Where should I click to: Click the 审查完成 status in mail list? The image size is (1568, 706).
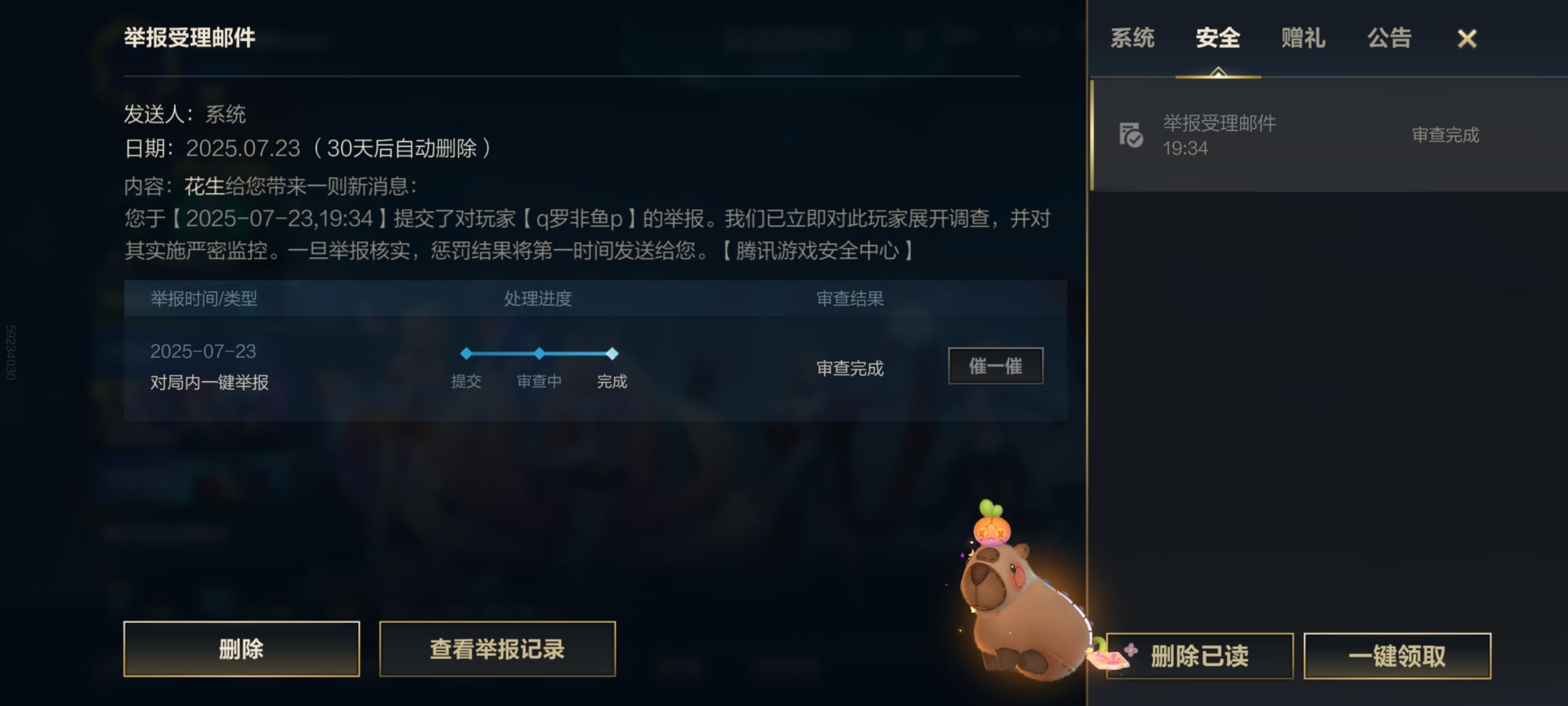click(x=1445, y=135)
